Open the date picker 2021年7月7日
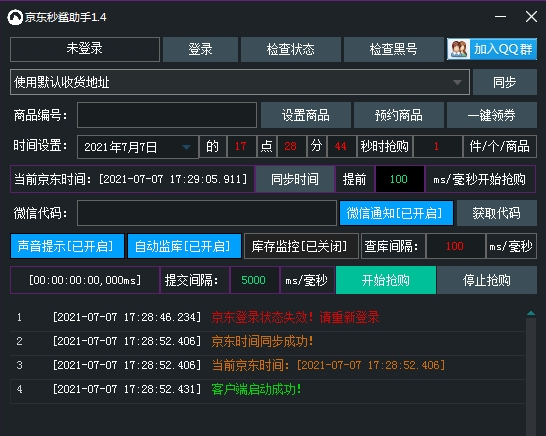Viewport: 546px width, 436px height. pyautogui.click(x=138, y=147)
